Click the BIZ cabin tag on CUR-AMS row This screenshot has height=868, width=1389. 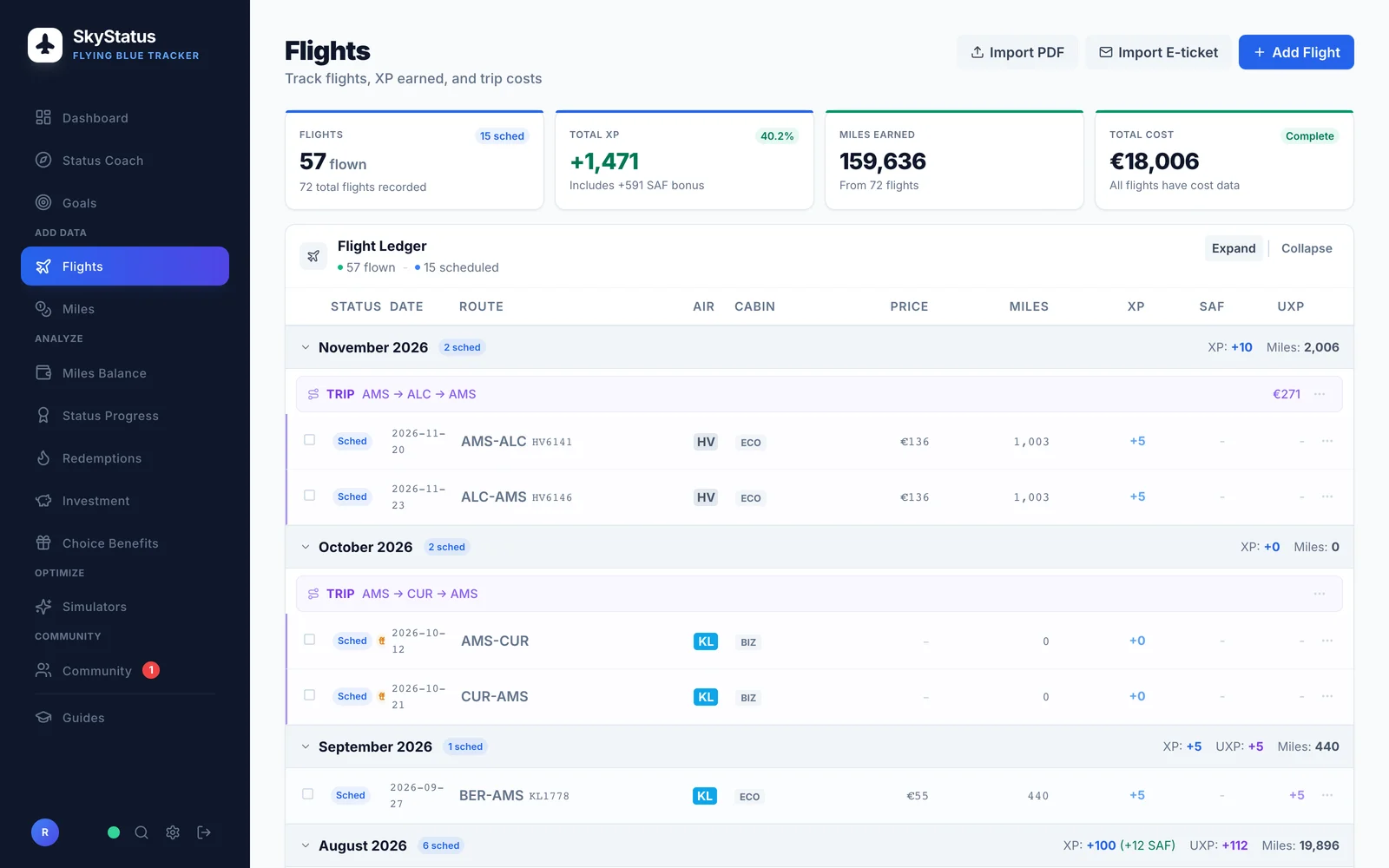pyautogui.click(x=748, y=698)
